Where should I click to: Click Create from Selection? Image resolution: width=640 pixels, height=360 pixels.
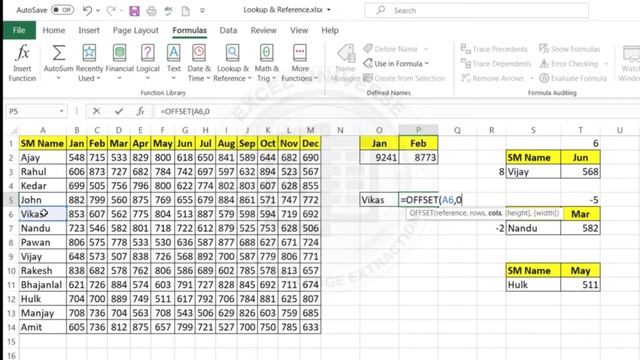click(404, 78)
